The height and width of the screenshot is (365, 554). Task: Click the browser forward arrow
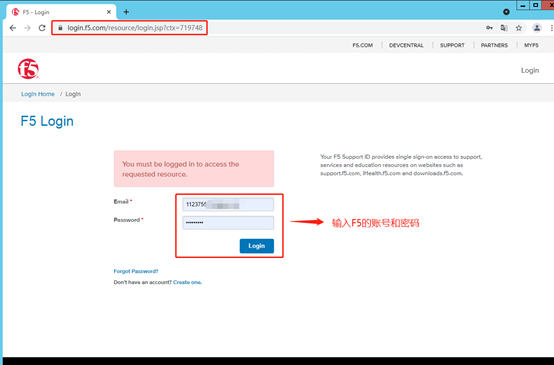[x=27, y=28]
